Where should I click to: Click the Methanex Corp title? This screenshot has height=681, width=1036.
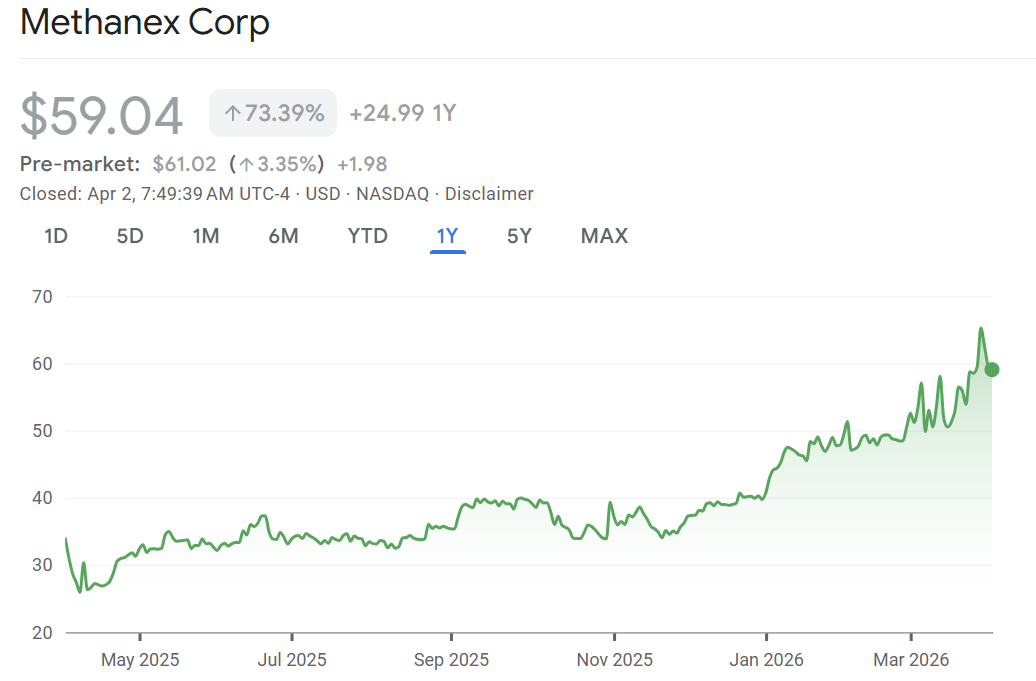pos(145,23)
